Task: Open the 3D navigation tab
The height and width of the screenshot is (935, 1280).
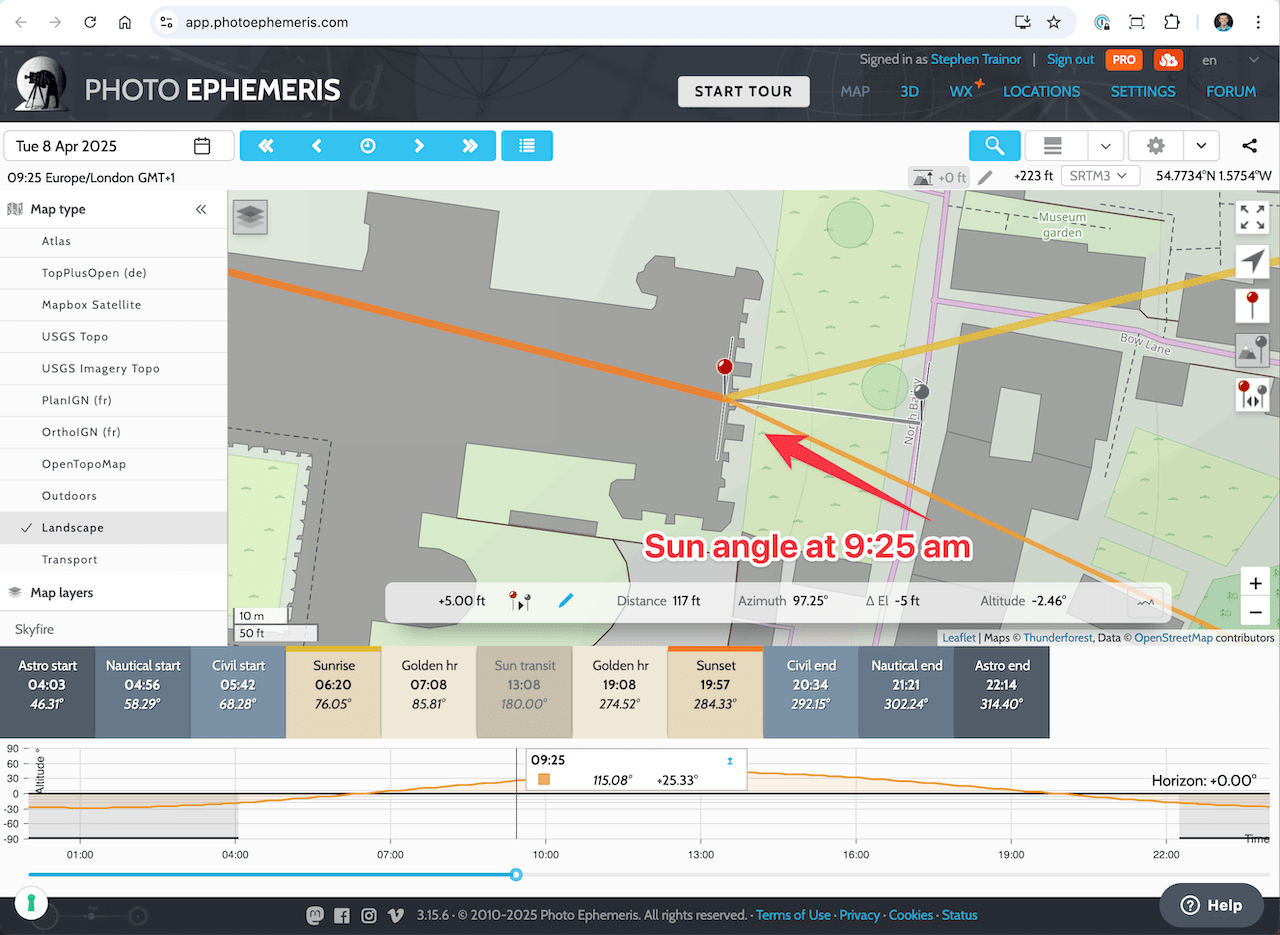Action: point(909,91)
